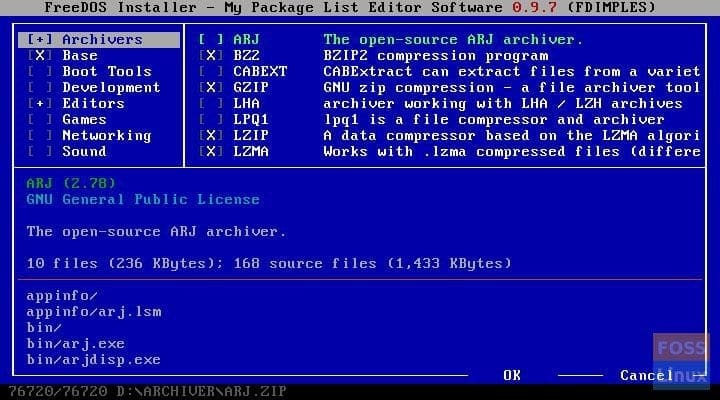Uncheck the Base group checkbox
The height and width of the screenshot is (400, 720).
pyautogui.click(x=40, y=56)
